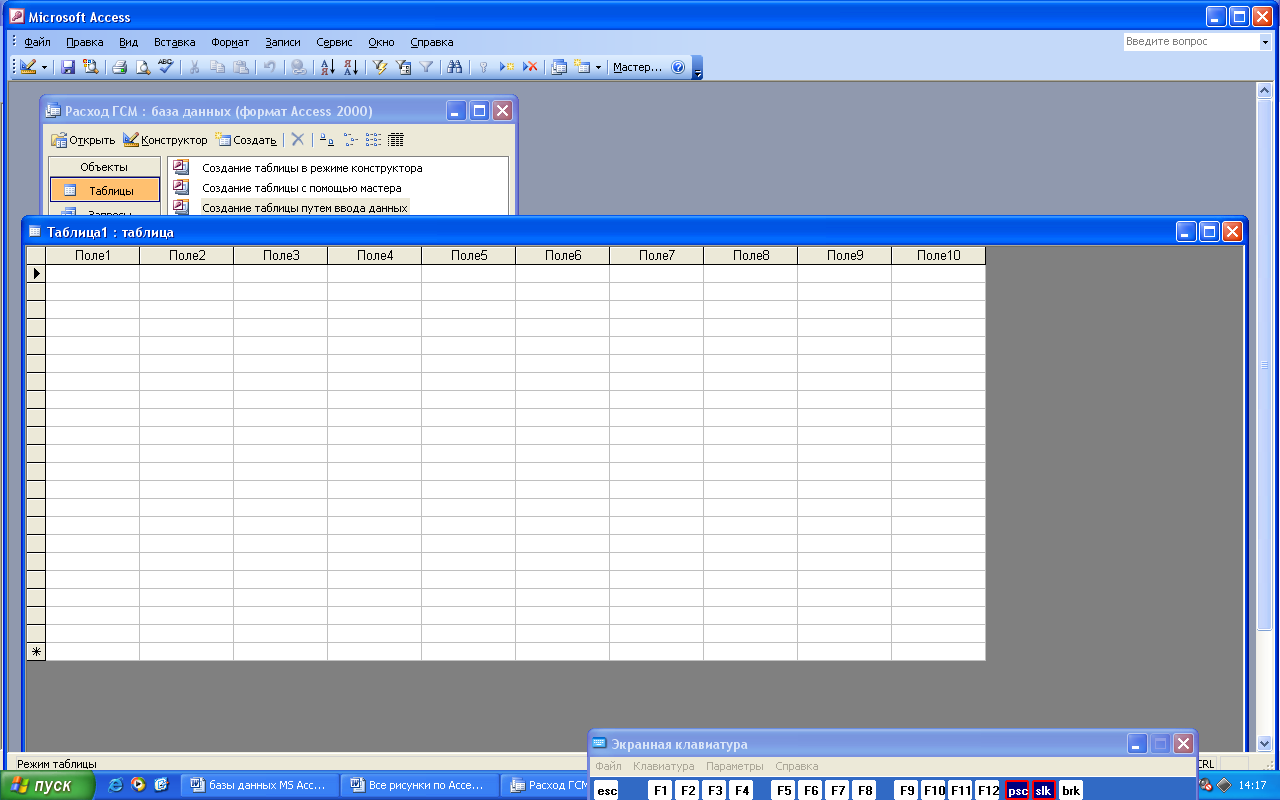Open 'базы данных MS Acc...' taskbar item
The image size is (1280, 800).
coord(259,786)
